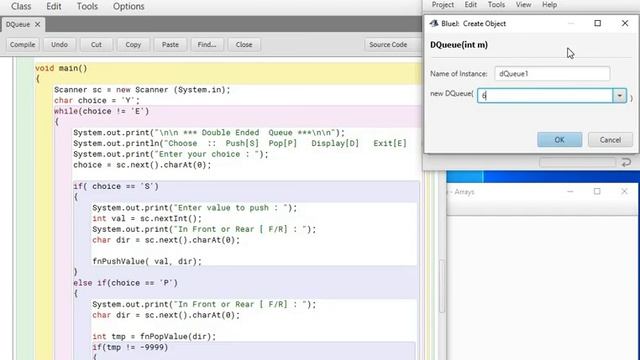Click the editor vertical scrollbar
The image size is (640, 360).
pos(442,286)
